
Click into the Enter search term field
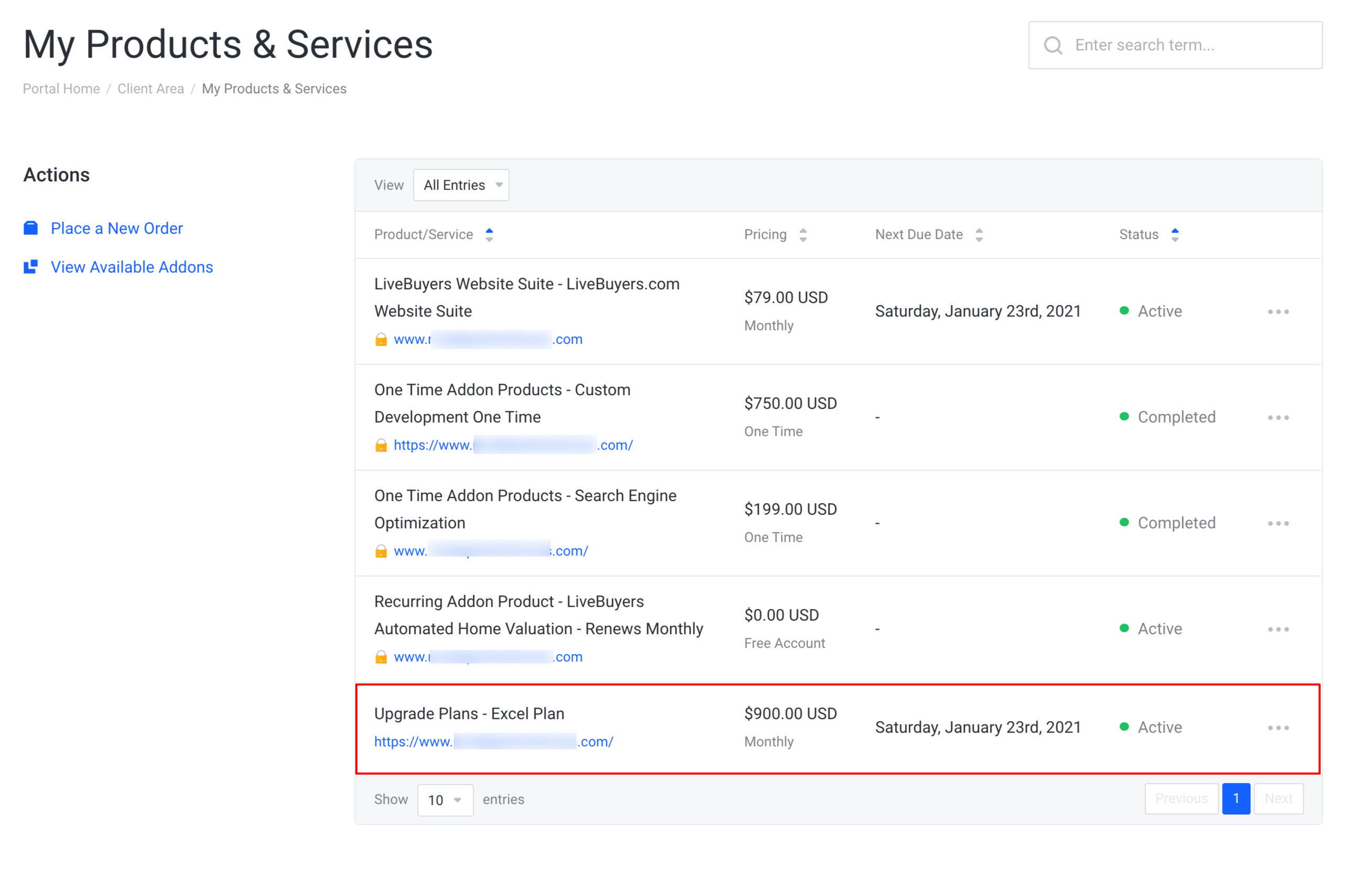tap(1175, 45)
